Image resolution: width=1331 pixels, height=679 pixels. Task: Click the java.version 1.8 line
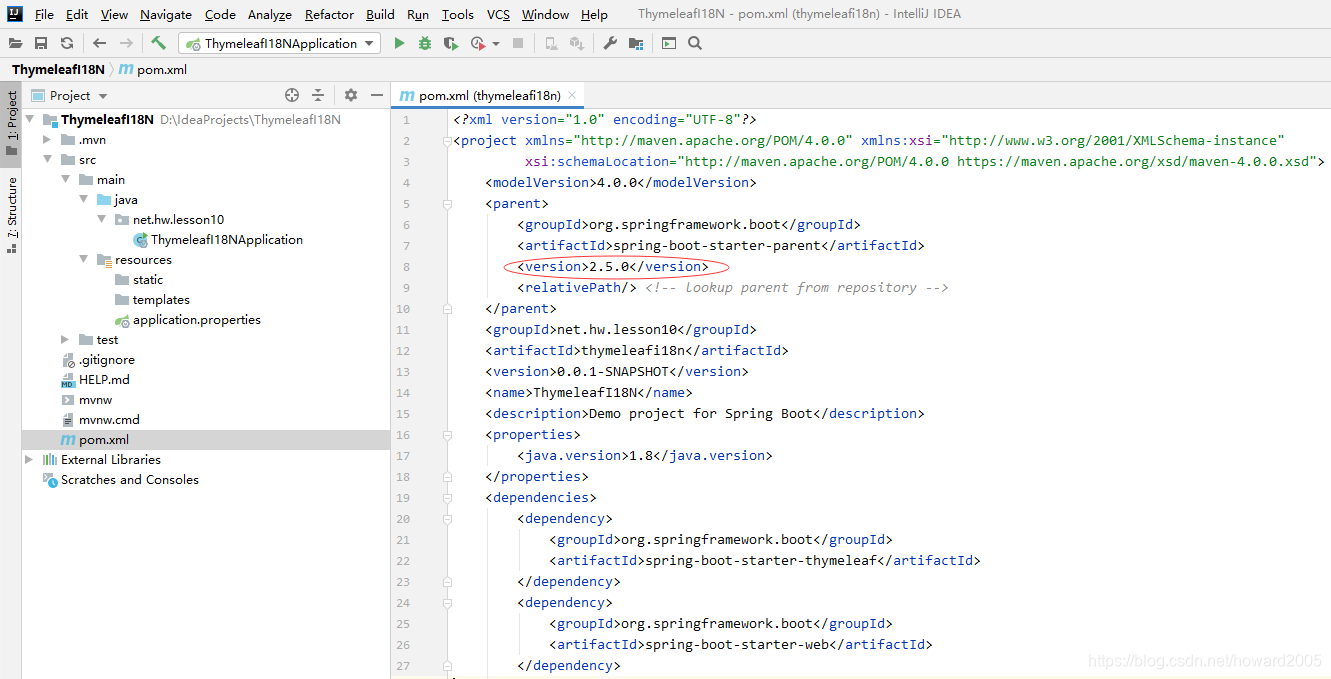click(x=644, y=456)
